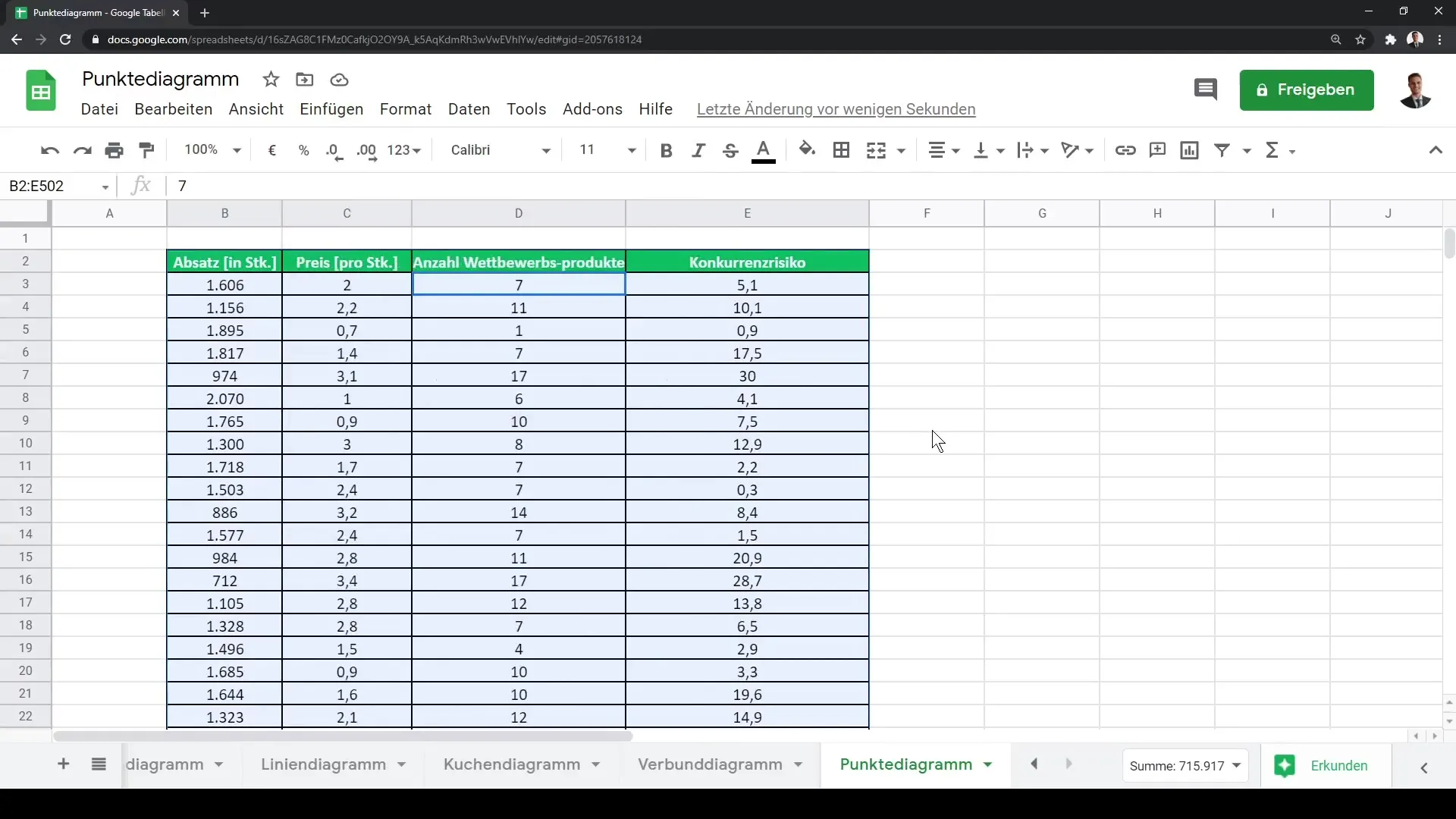
Task: Open the Google Sheets home icon
Action: (41, 91)
